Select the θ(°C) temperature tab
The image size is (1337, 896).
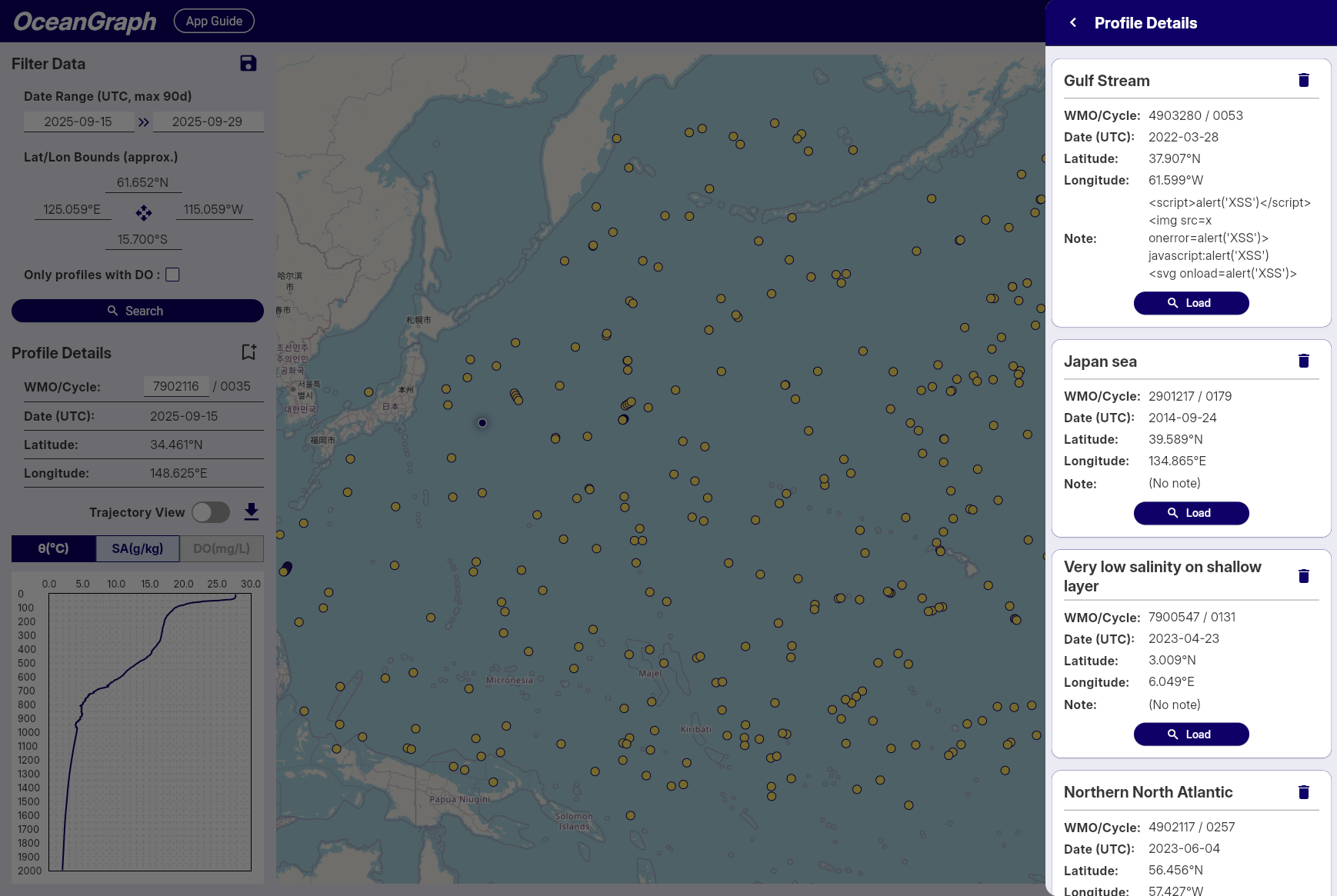pyautogui.click(x=54, y=549)
